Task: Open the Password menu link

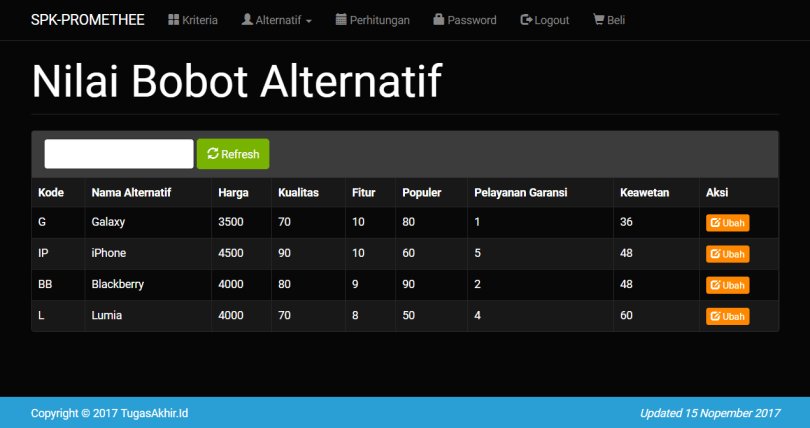Action: (471, 20)
